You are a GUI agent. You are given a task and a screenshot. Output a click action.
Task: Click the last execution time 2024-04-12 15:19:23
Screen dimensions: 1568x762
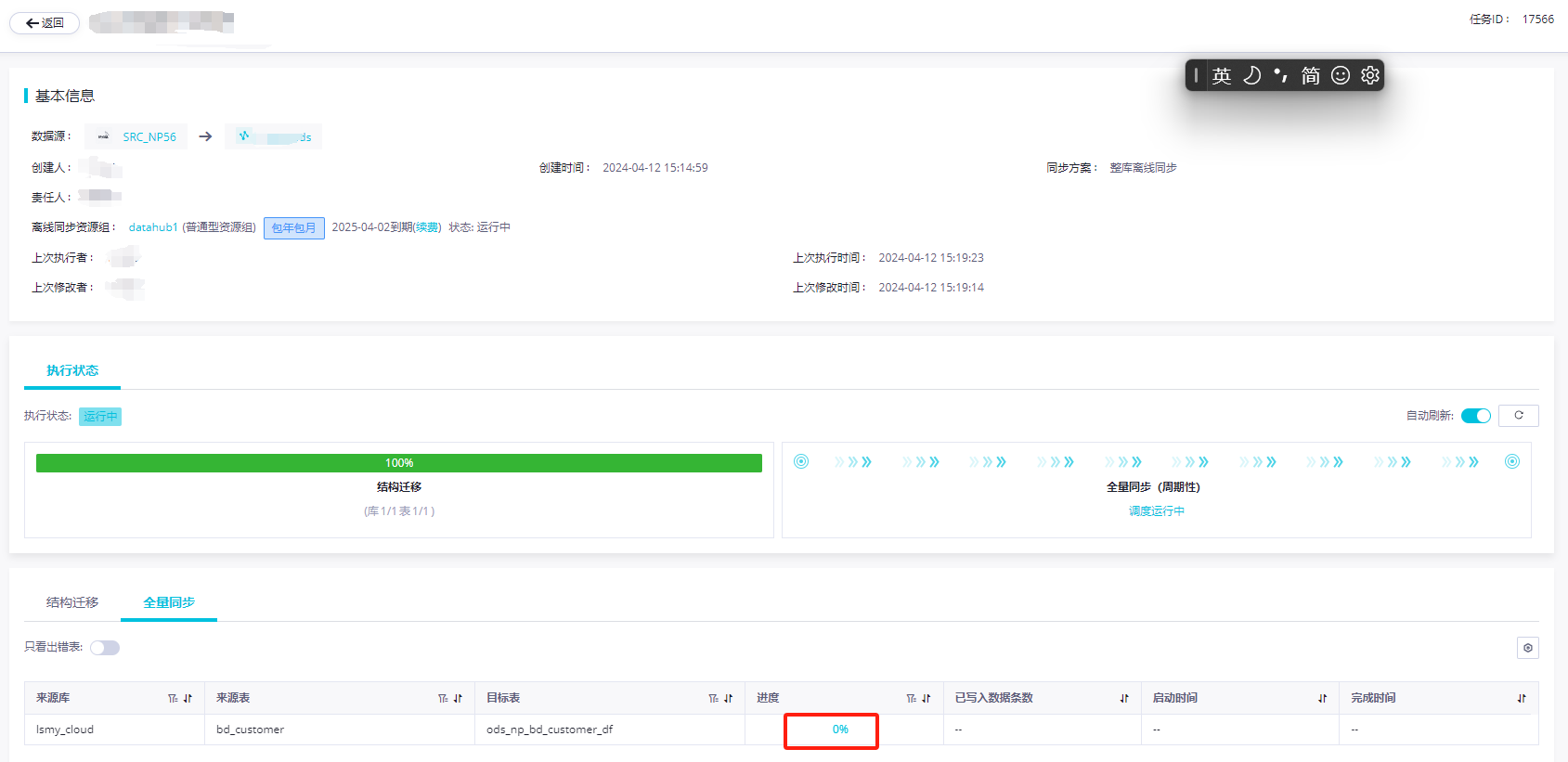pos(931,258)
